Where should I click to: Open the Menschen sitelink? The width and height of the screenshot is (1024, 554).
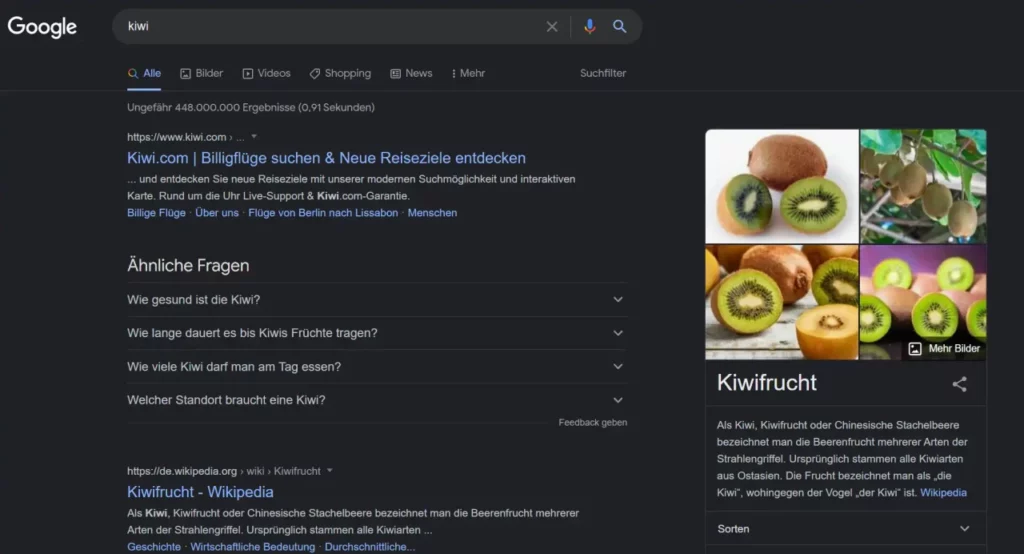point(432,213)
